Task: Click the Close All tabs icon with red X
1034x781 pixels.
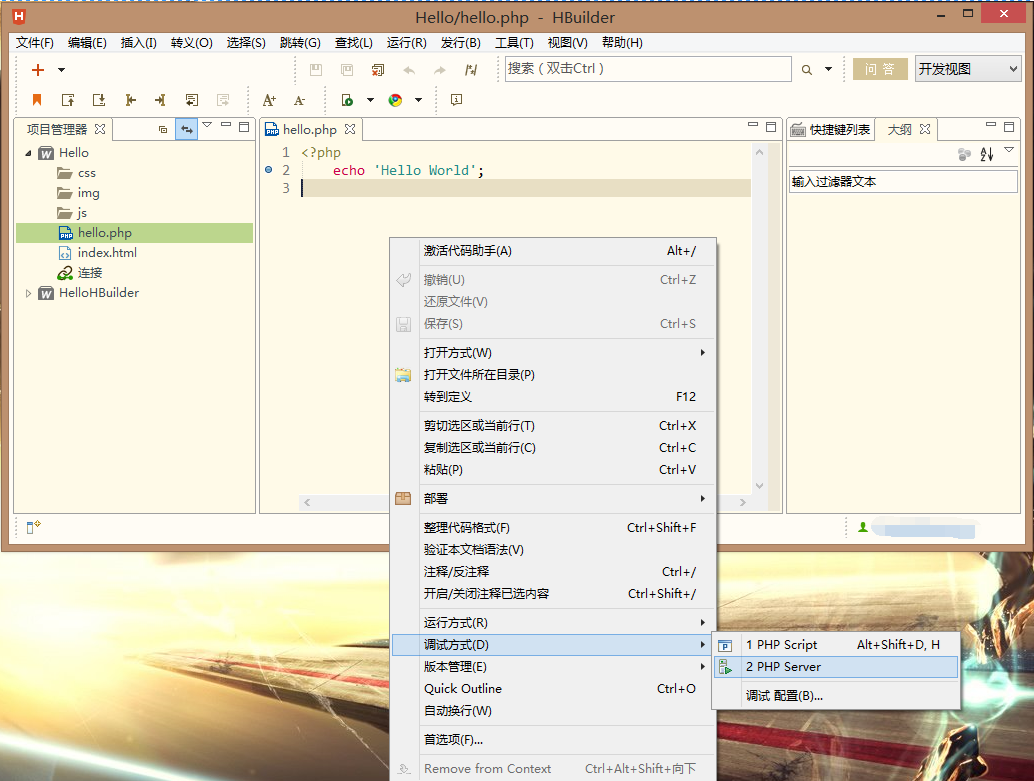Action: click(378, 70)
